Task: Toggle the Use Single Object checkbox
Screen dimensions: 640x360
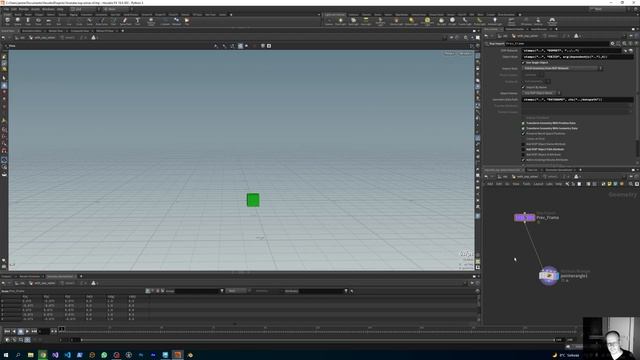Action: point(523,62)
